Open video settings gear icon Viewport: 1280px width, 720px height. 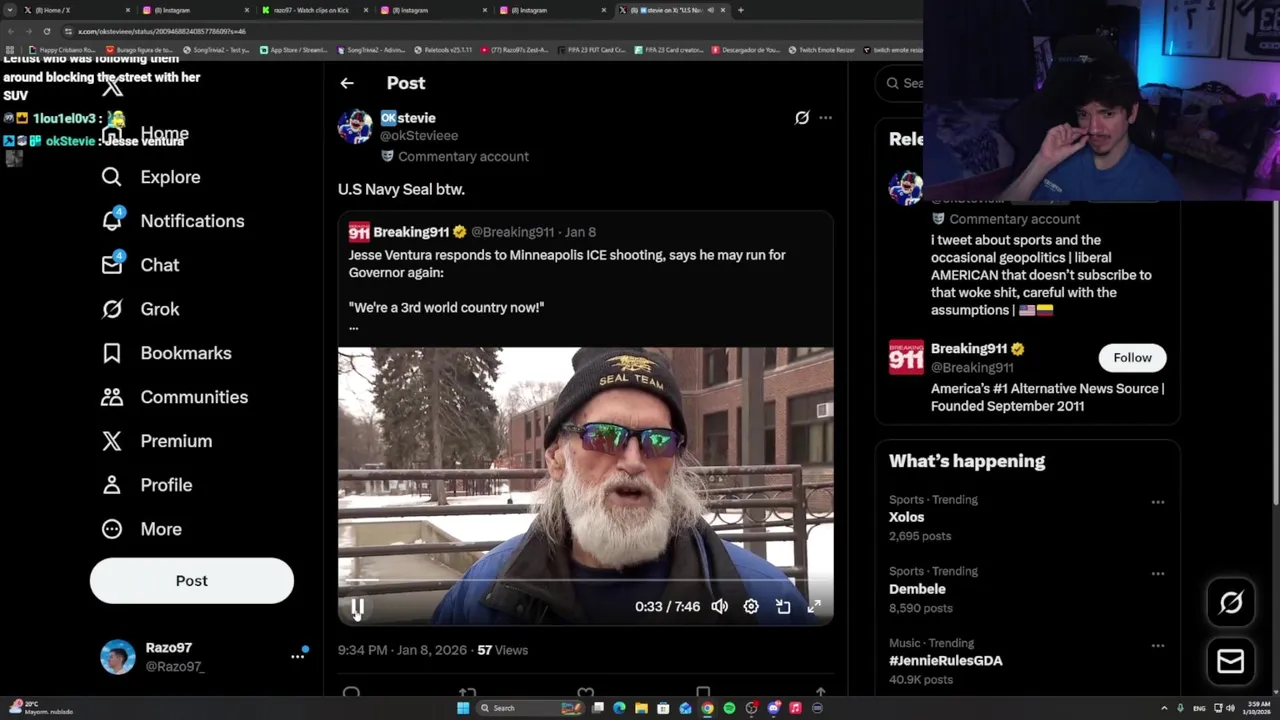[x=751, y=606]
